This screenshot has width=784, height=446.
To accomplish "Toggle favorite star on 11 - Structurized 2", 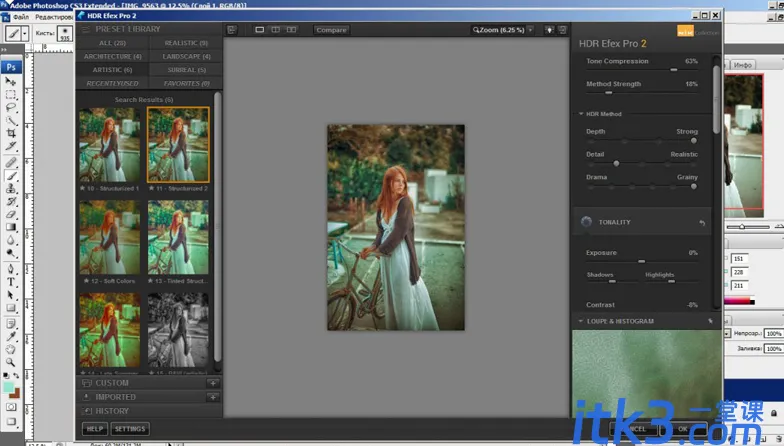I will click(151, 188).
